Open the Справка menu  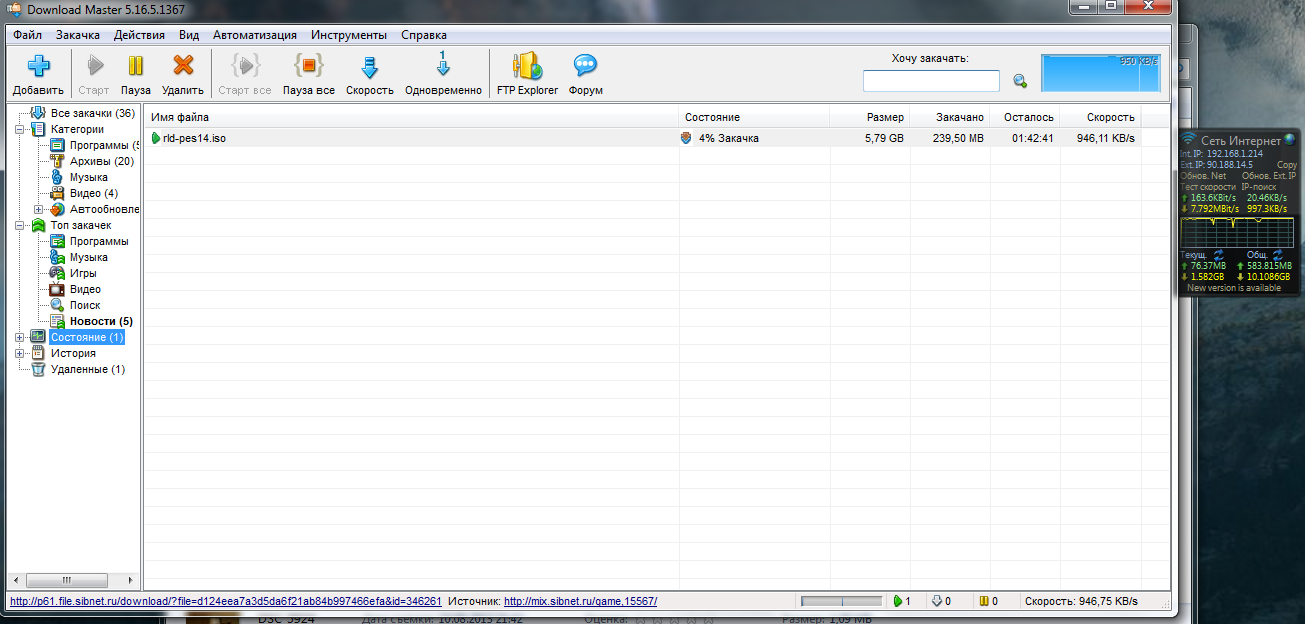point(424,35)
